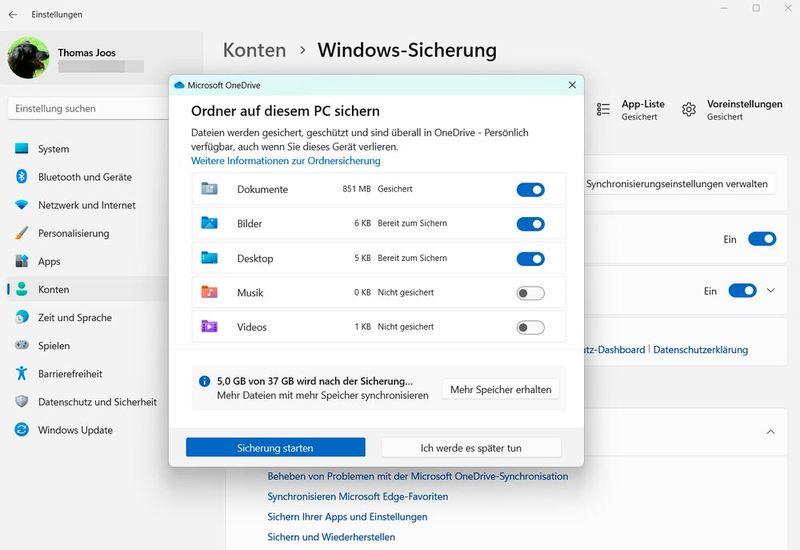Click the Musik folder icon
The width and height of the screenshot is (800, 550).
[x=209, y=292]
